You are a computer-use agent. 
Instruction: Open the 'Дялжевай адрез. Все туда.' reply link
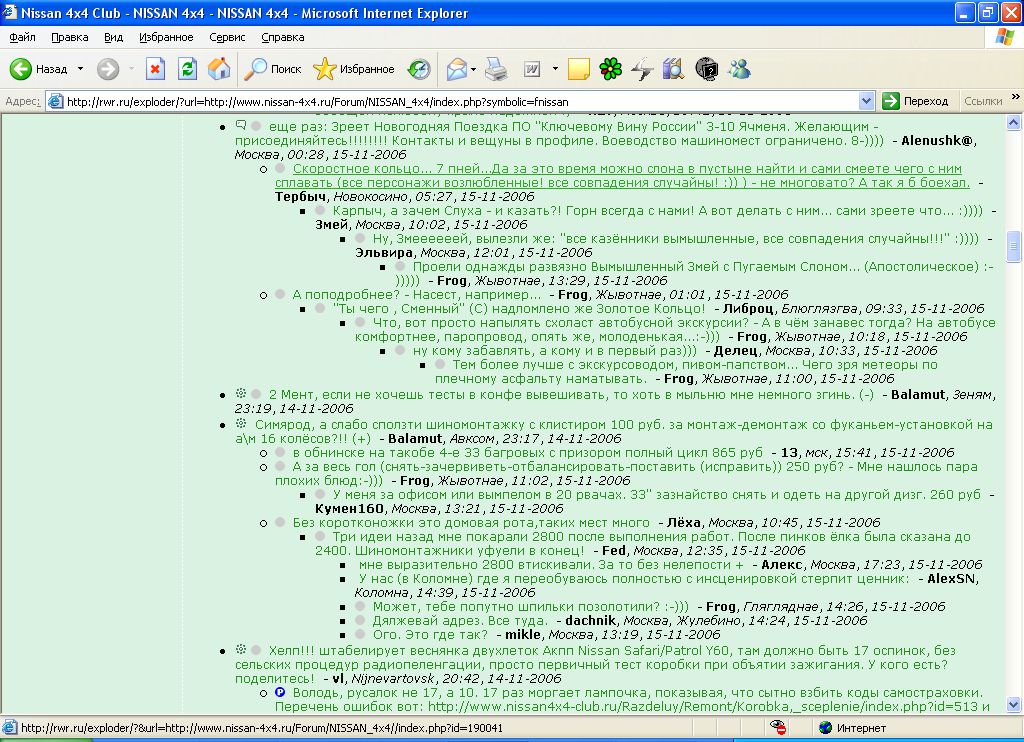coord(460,621)
